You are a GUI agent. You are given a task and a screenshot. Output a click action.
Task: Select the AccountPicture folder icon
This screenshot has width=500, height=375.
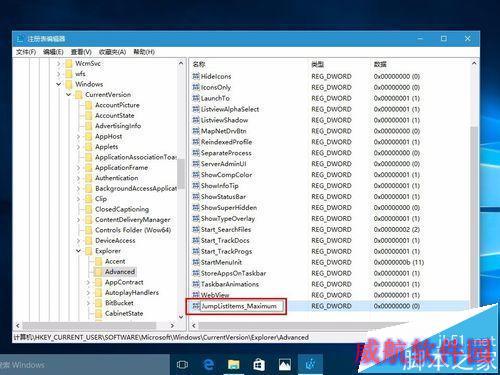tap(88, 105)
